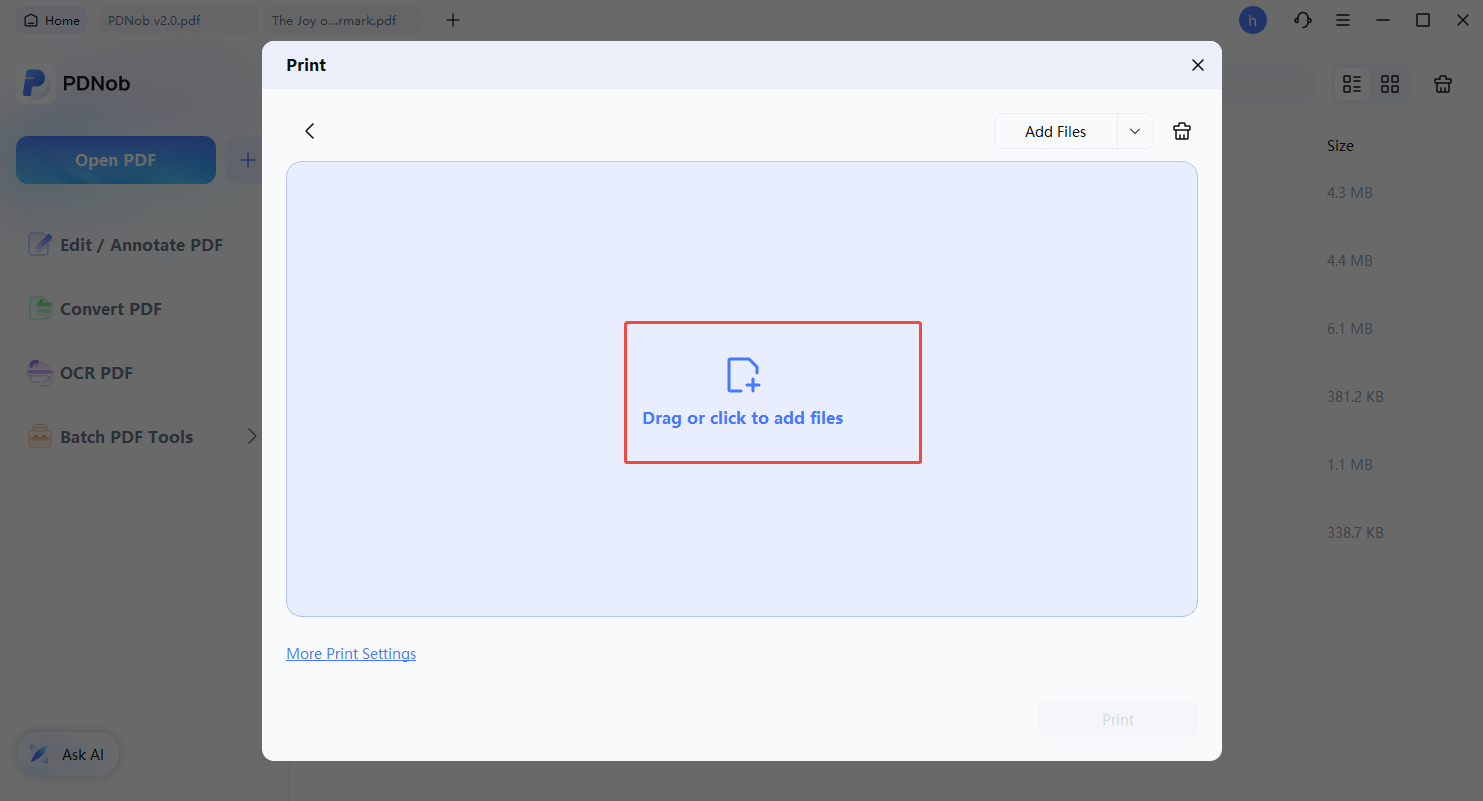Click the drag or click to add files area
The image size is (1483, 801).
pos(772,392)
